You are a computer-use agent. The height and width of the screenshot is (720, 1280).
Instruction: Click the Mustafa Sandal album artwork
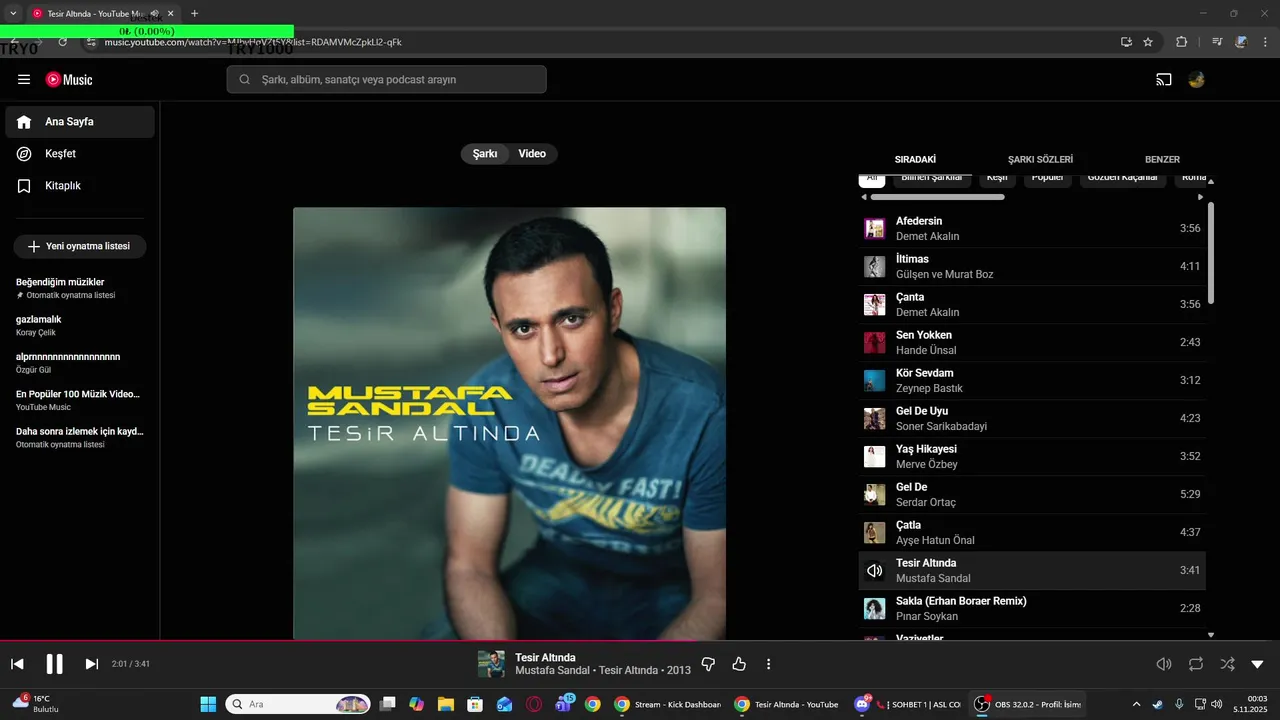tap(509, 423)
